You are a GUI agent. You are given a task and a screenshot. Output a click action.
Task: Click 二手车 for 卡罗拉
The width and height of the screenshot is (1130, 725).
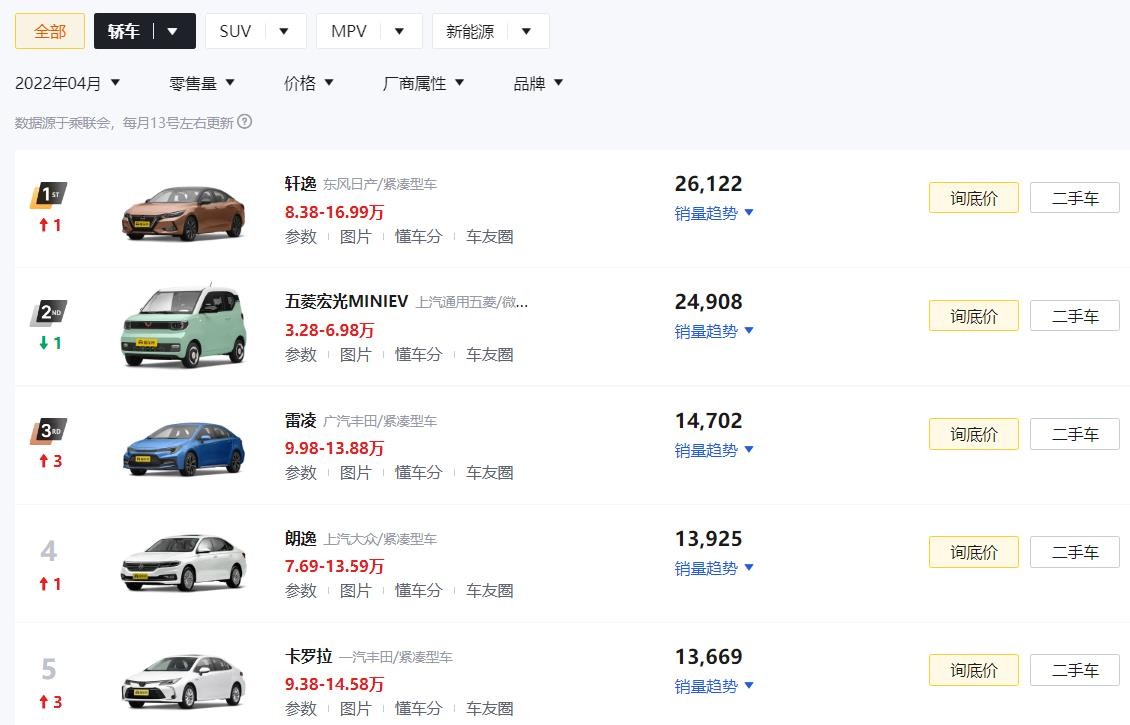click(1075, 670)
